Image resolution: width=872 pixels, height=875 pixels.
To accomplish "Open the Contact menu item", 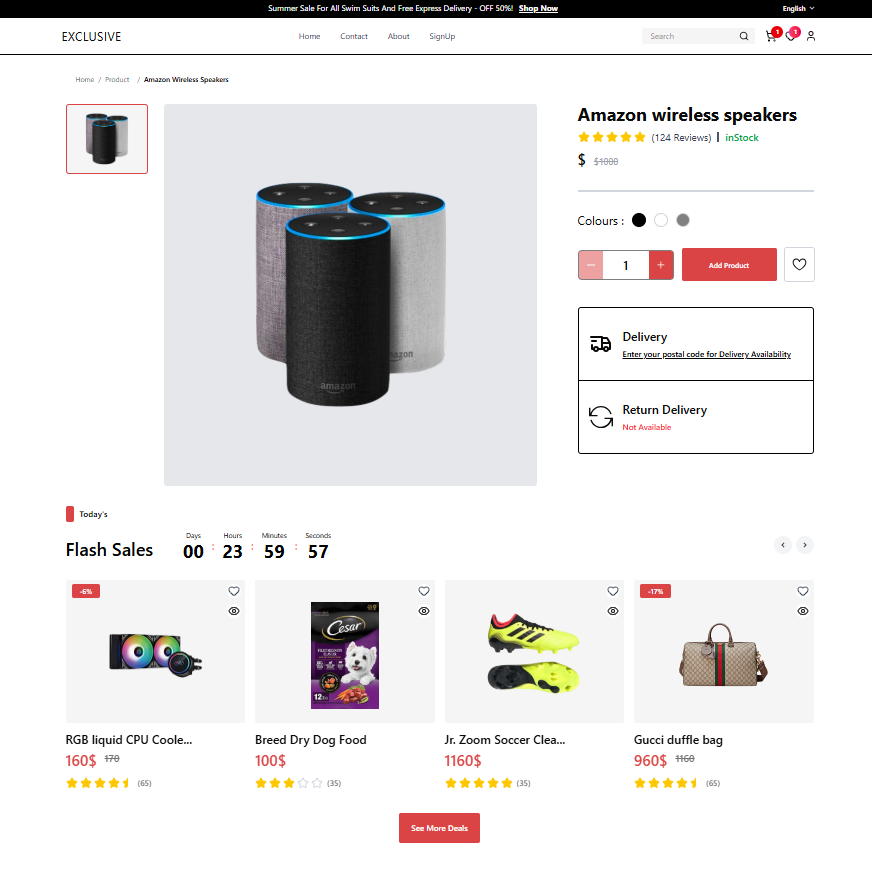I will coord(354,36).
